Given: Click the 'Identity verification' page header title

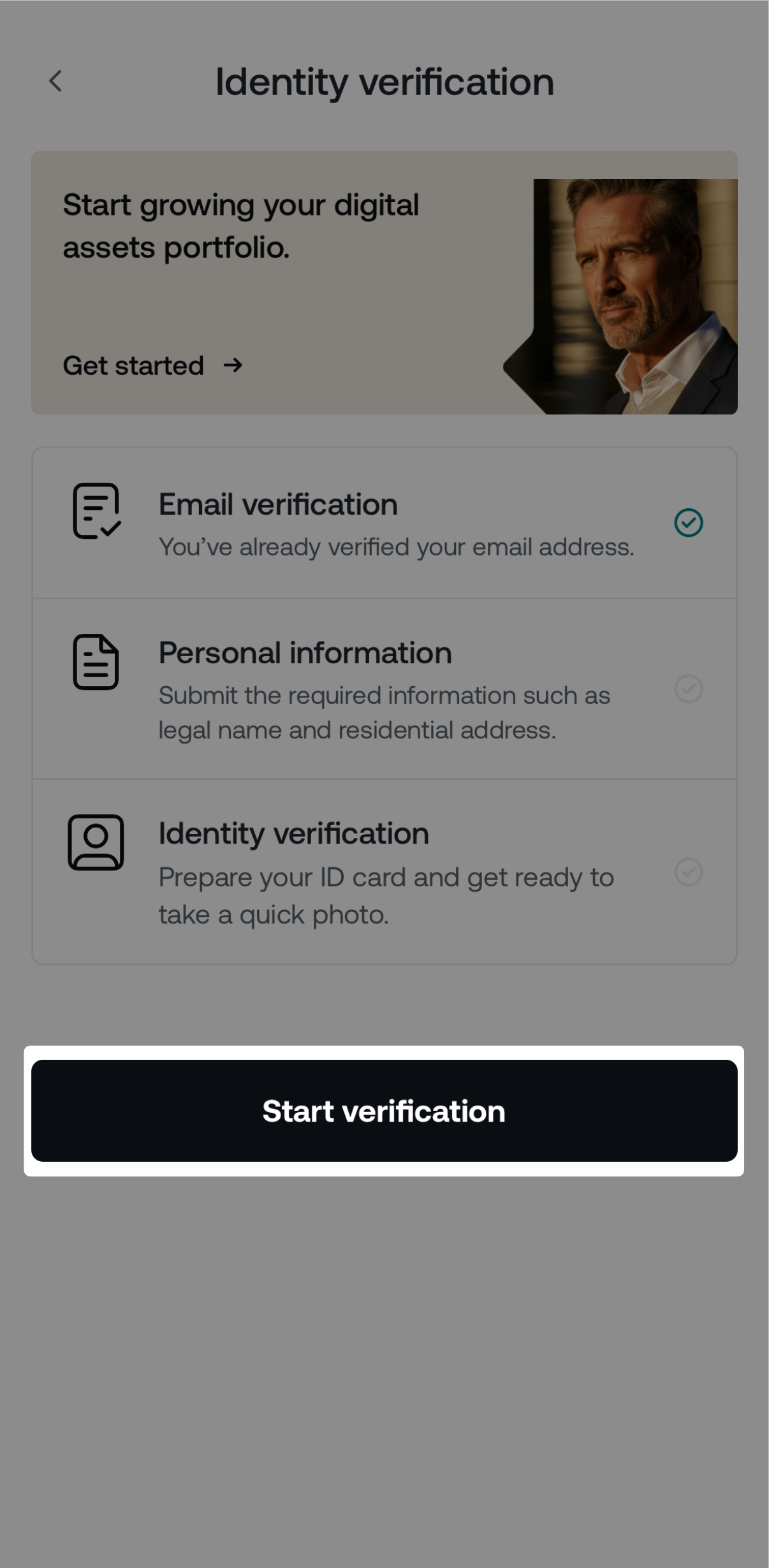Looking at the screenshot, I should pyautogui.click(x=384, y=82).
